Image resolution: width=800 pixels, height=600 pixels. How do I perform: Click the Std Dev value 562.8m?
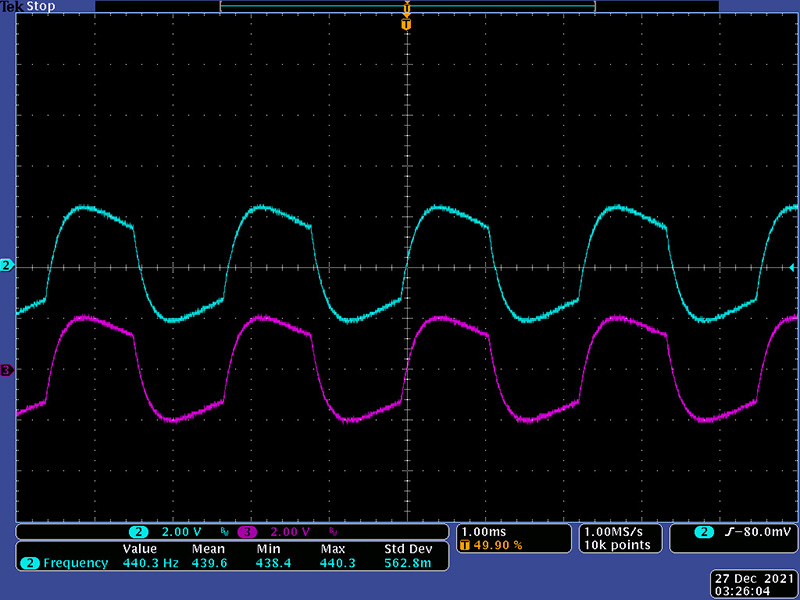(406, 564)
